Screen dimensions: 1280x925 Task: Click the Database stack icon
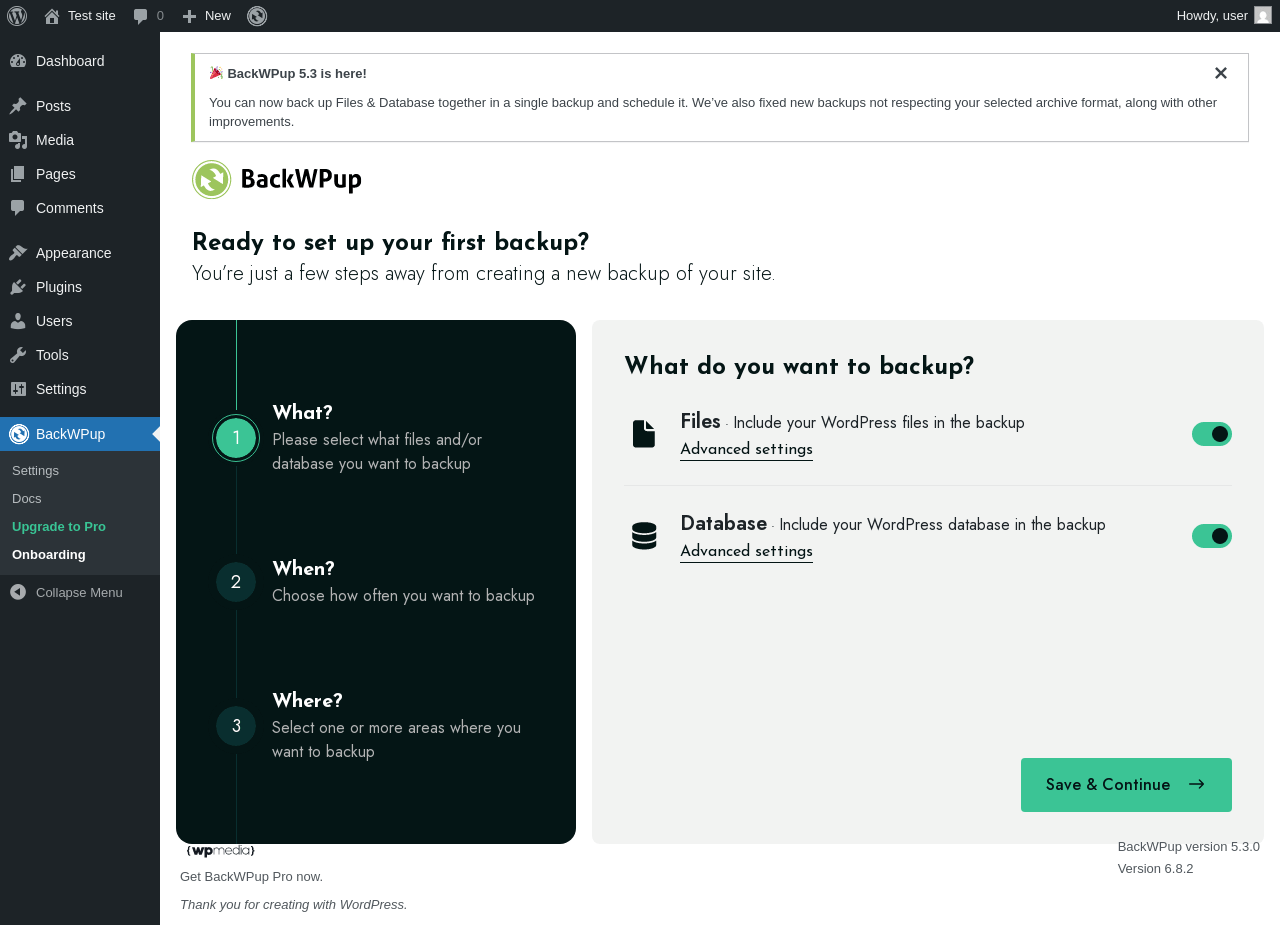[x=644, y=536]
